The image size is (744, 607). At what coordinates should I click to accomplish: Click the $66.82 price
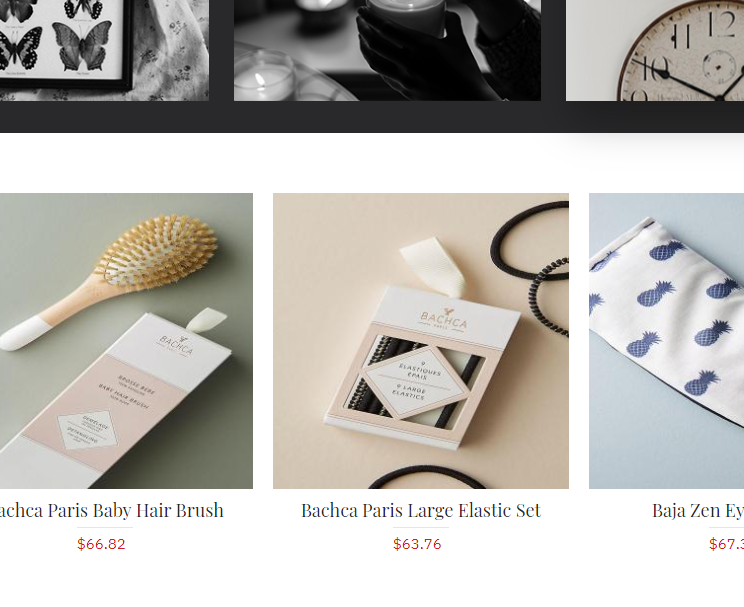(x=101, y=544)
